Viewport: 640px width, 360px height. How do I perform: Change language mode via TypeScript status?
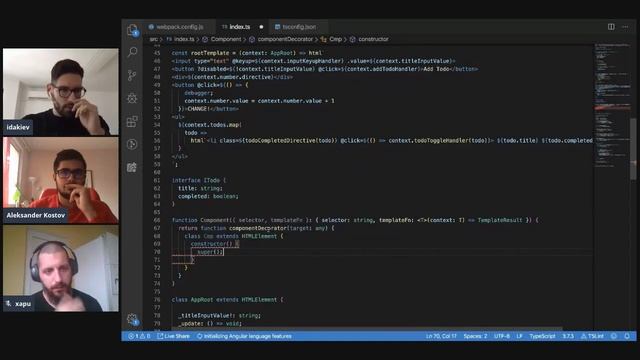(x=542, y=336)
